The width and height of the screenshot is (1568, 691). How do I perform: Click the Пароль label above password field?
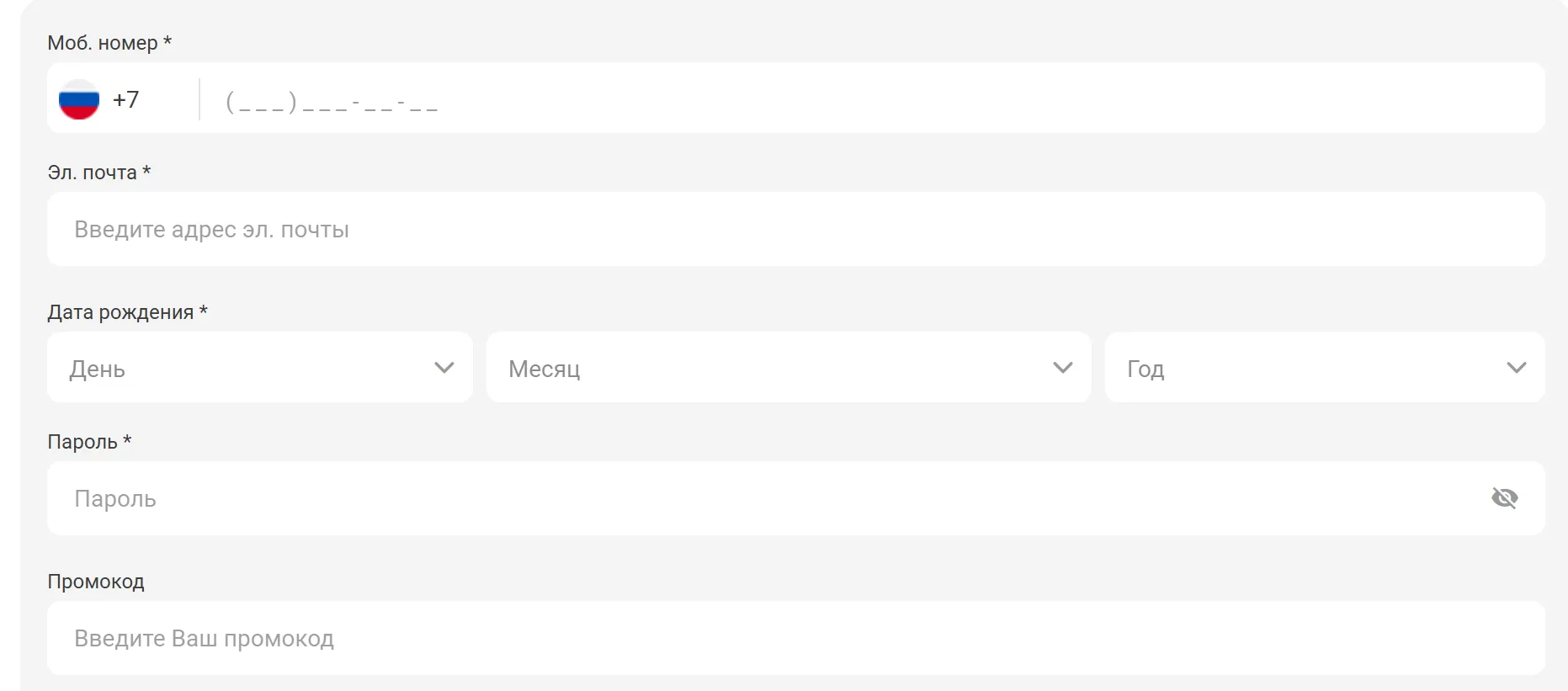click(x=82, y=442)
